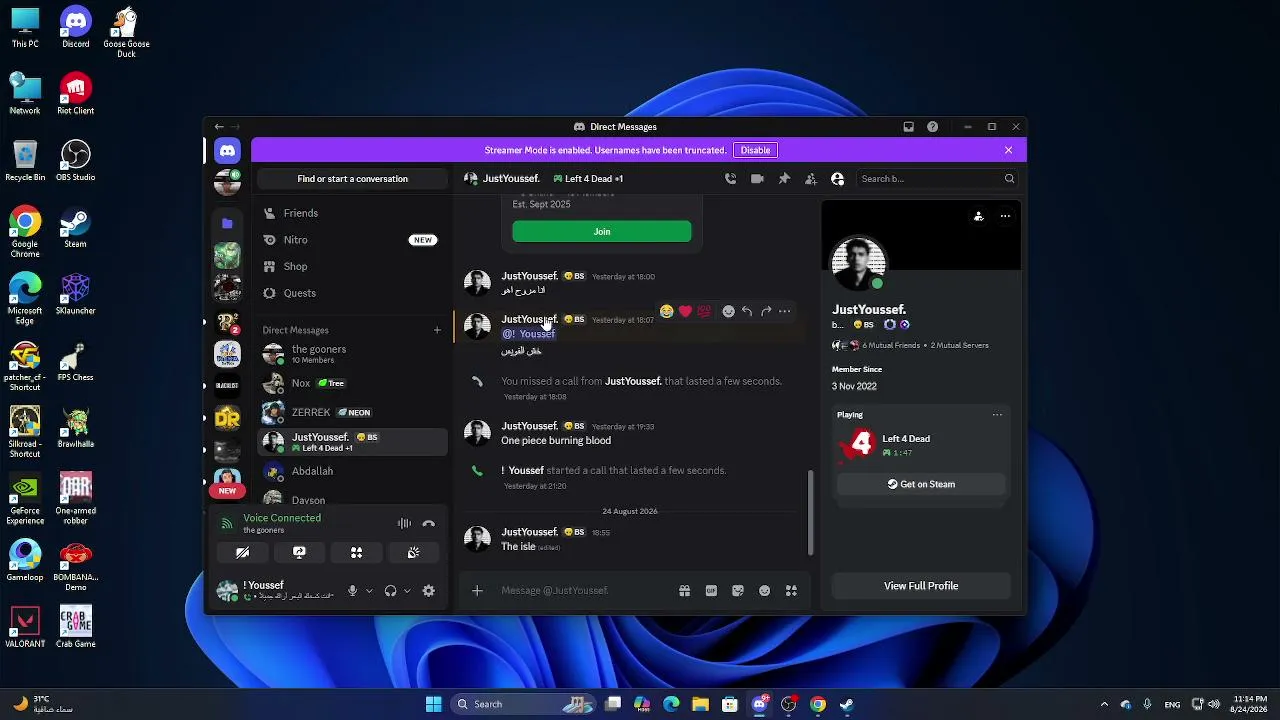Search in the conversation search box

coord(937,179)
